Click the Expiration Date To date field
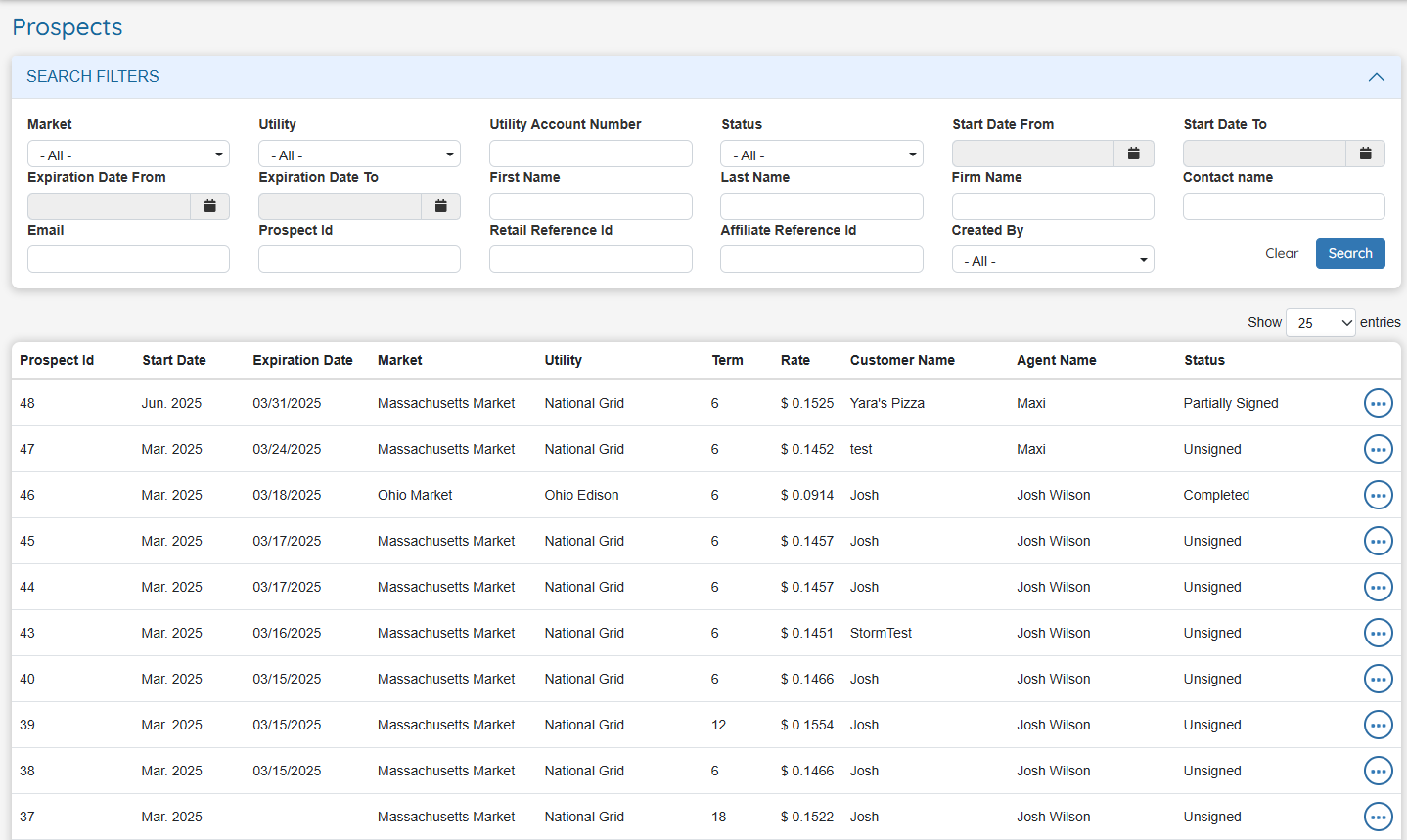1407x840 pixels. (x=340, y=206)
